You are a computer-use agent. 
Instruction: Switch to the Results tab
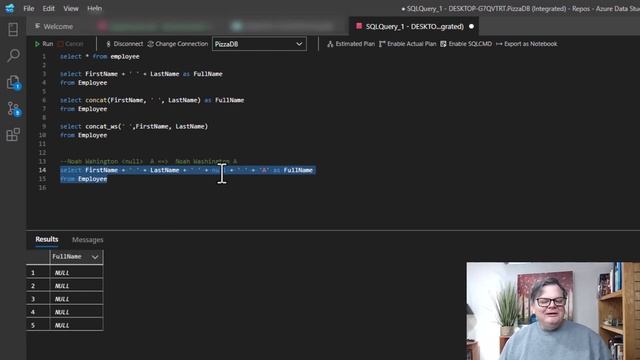(x=47, y=240)
